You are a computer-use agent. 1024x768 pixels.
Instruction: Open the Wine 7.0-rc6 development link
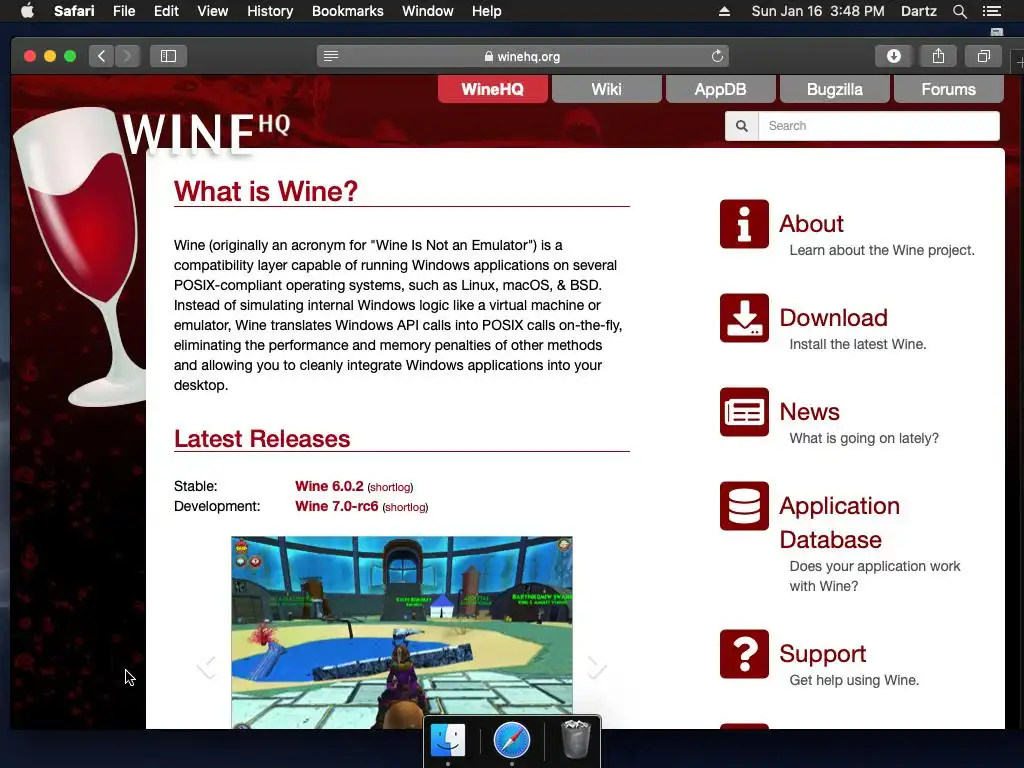click(336, 506)
